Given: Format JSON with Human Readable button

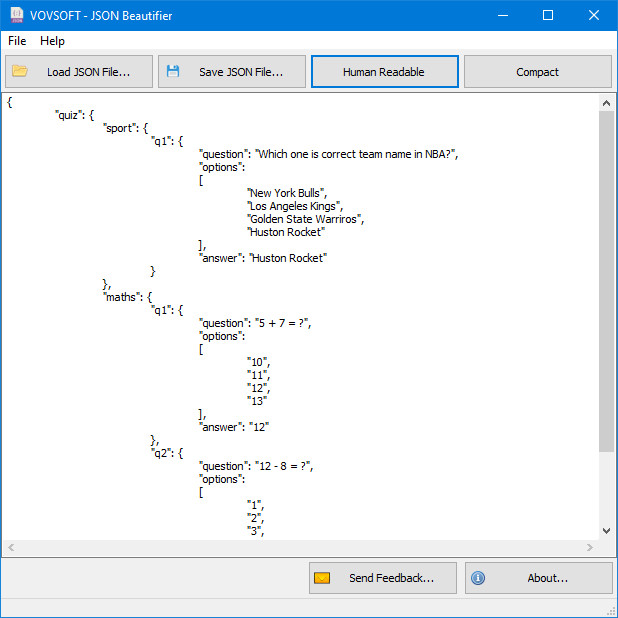Looking at the screenshot, I should click(x=385, y=71).
